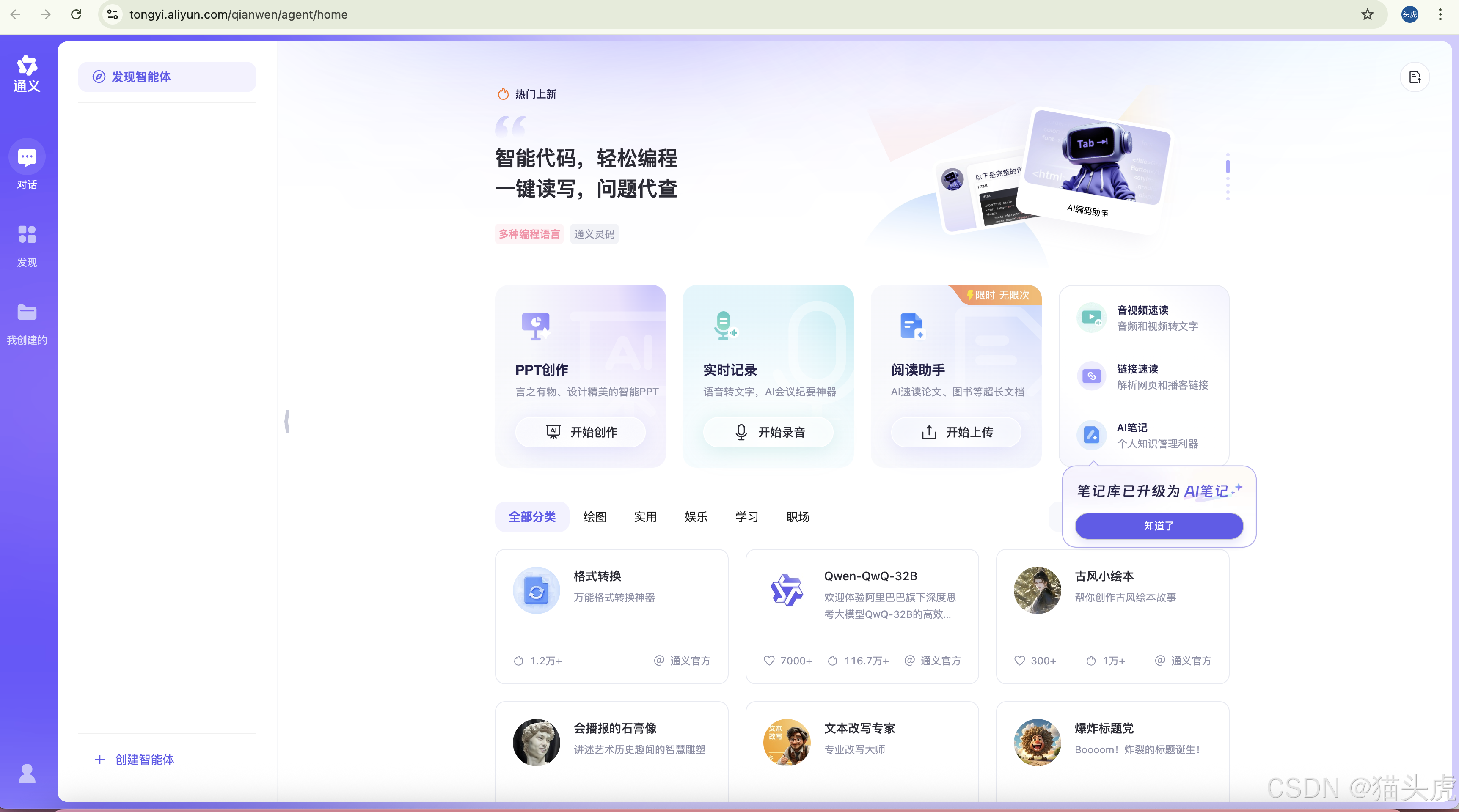Collapse the left panel using the handle
Screen dimensions: 1459x812
pos(287,422)
